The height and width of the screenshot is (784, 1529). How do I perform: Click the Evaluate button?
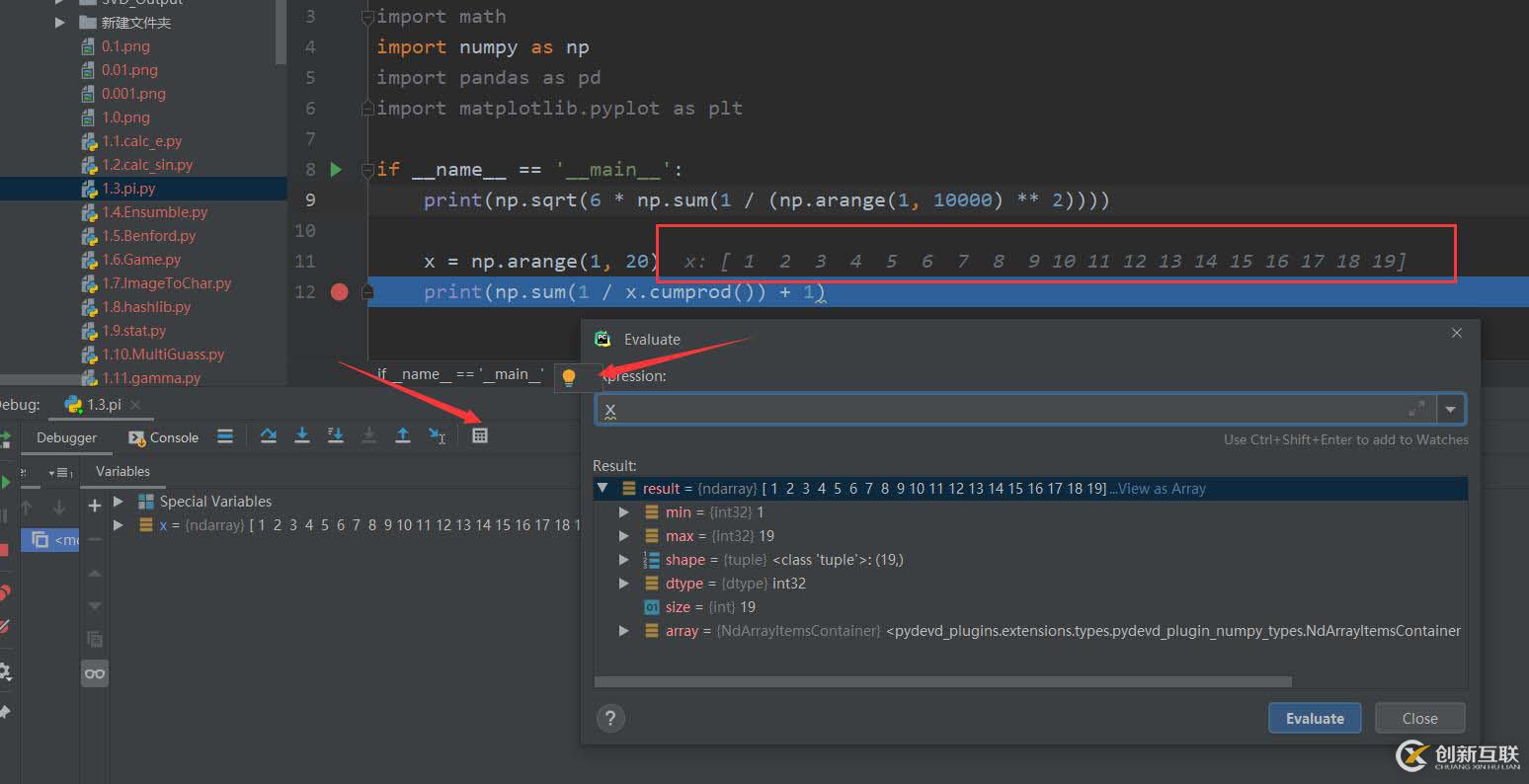(x=1315, y=718)
